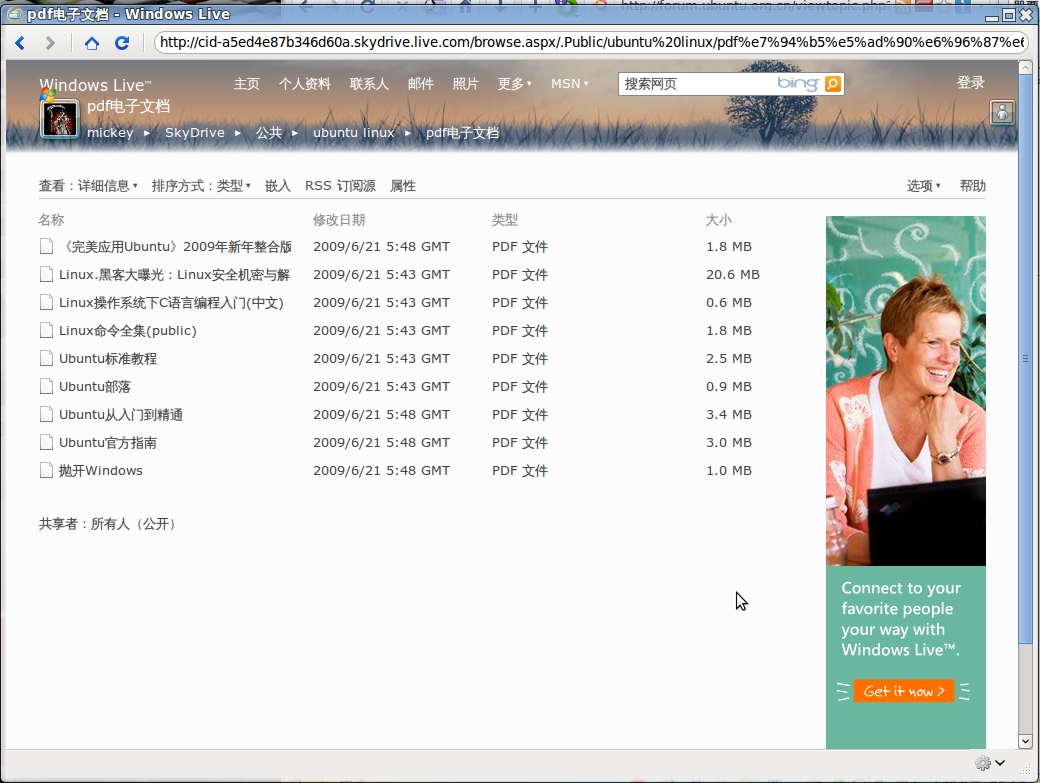The height and width of the screenshot is (783, 1040).
Task: Open Ubuntu部落 file
Action: pos(95,387)
